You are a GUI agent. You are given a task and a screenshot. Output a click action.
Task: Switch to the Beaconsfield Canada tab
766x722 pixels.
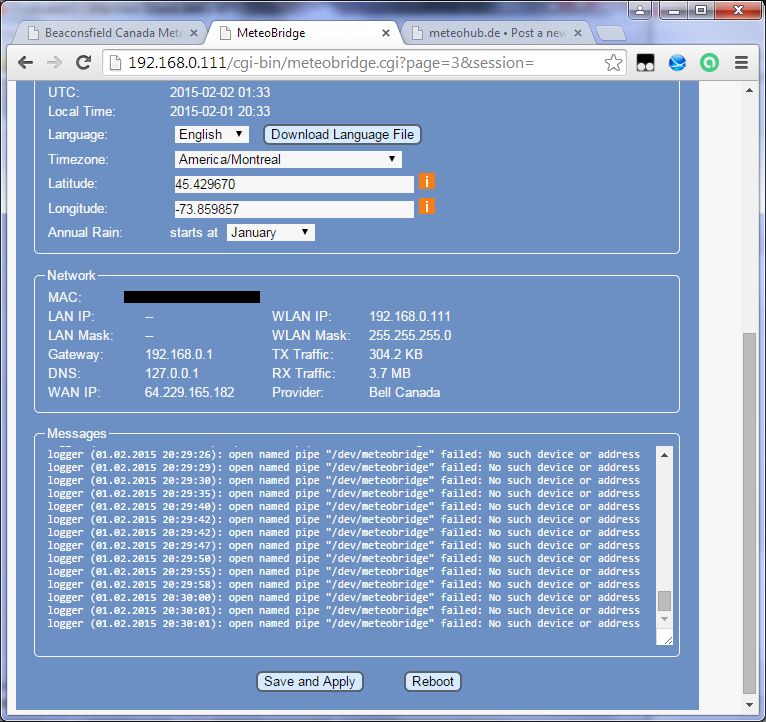click(x=108, y=33)
